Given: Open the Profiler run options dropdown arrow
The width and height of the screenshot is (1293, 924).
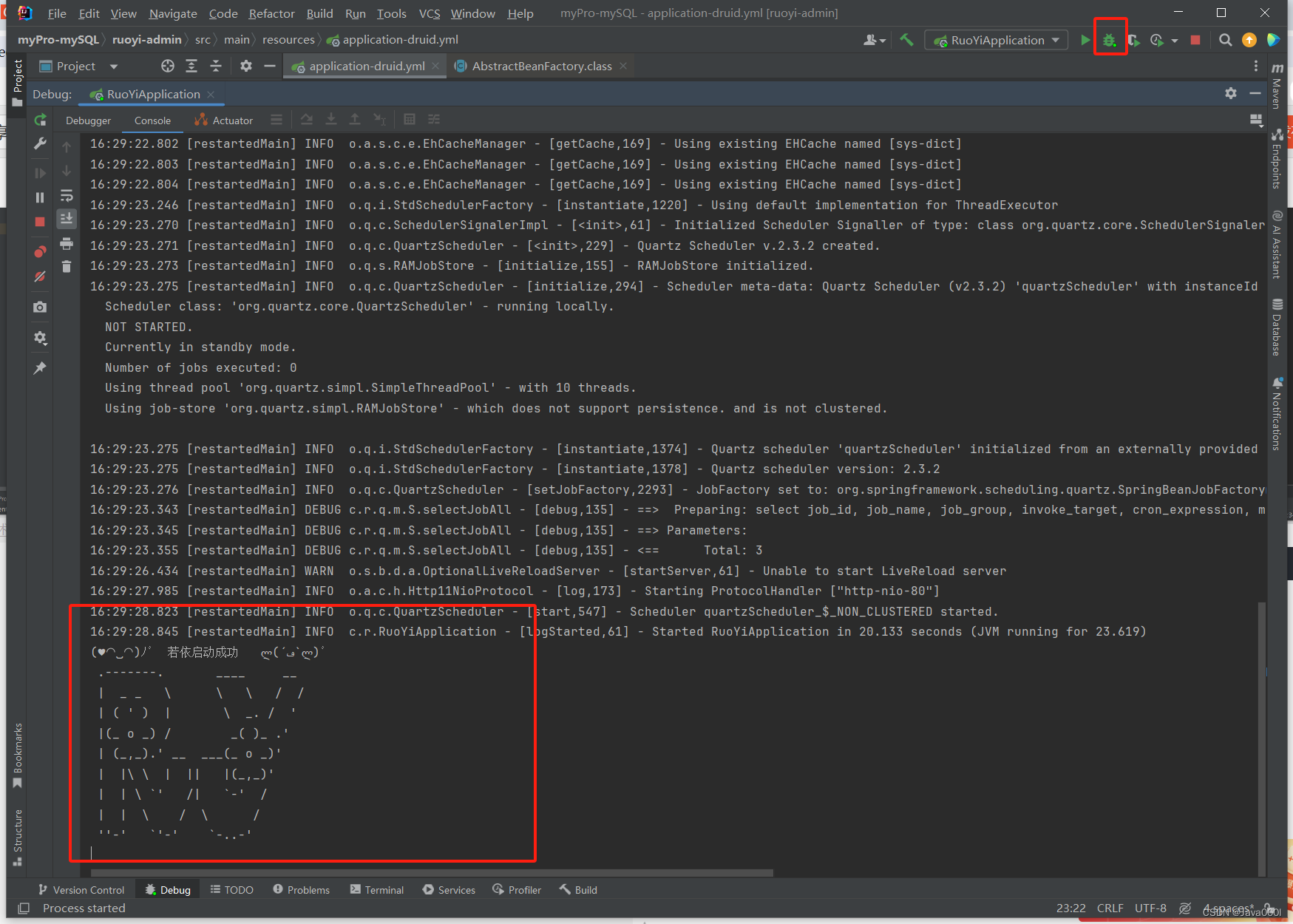Looking at the screenshot, I should point(1175,41).
